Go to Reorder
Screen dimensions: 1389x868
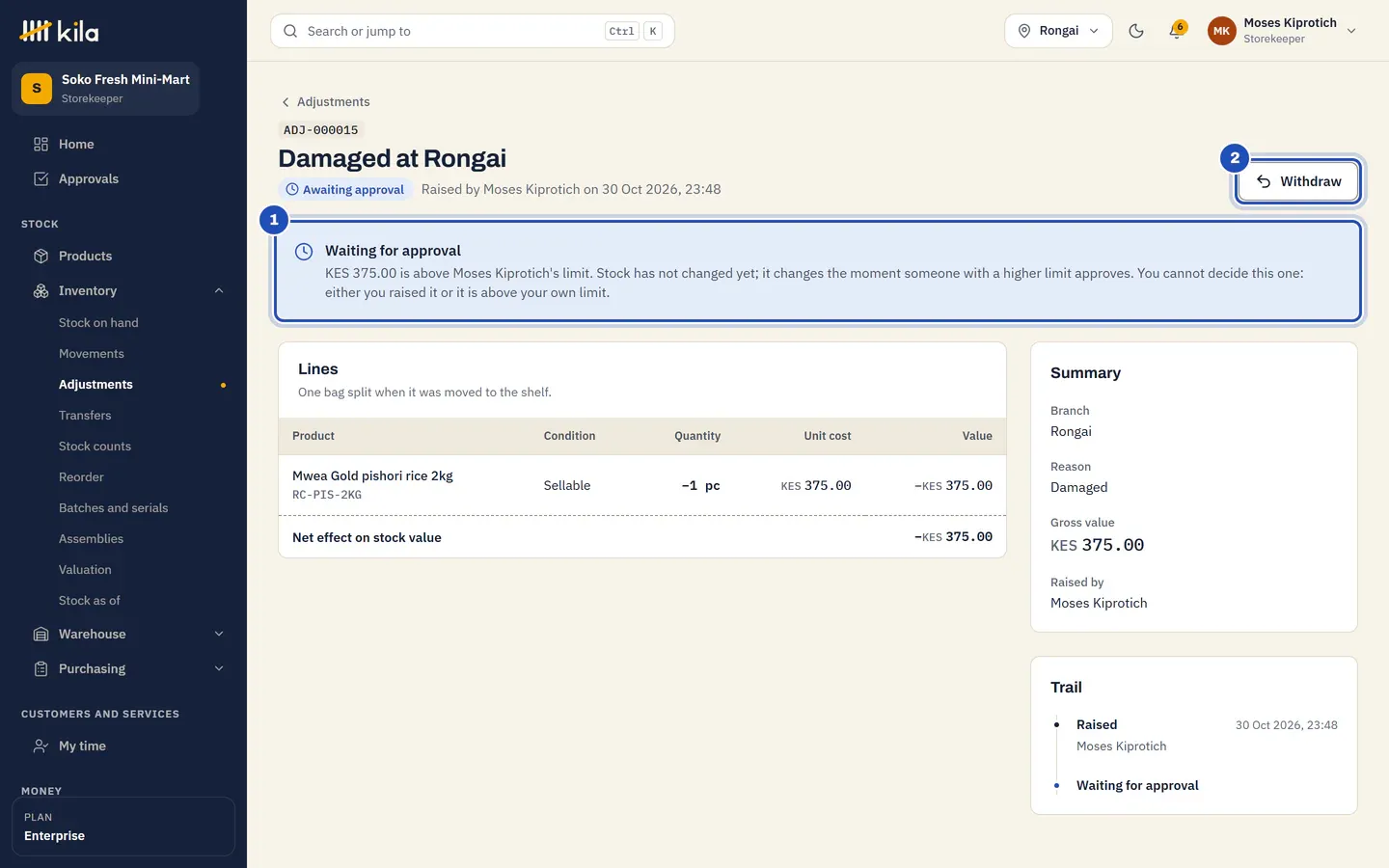pos(81,477)
